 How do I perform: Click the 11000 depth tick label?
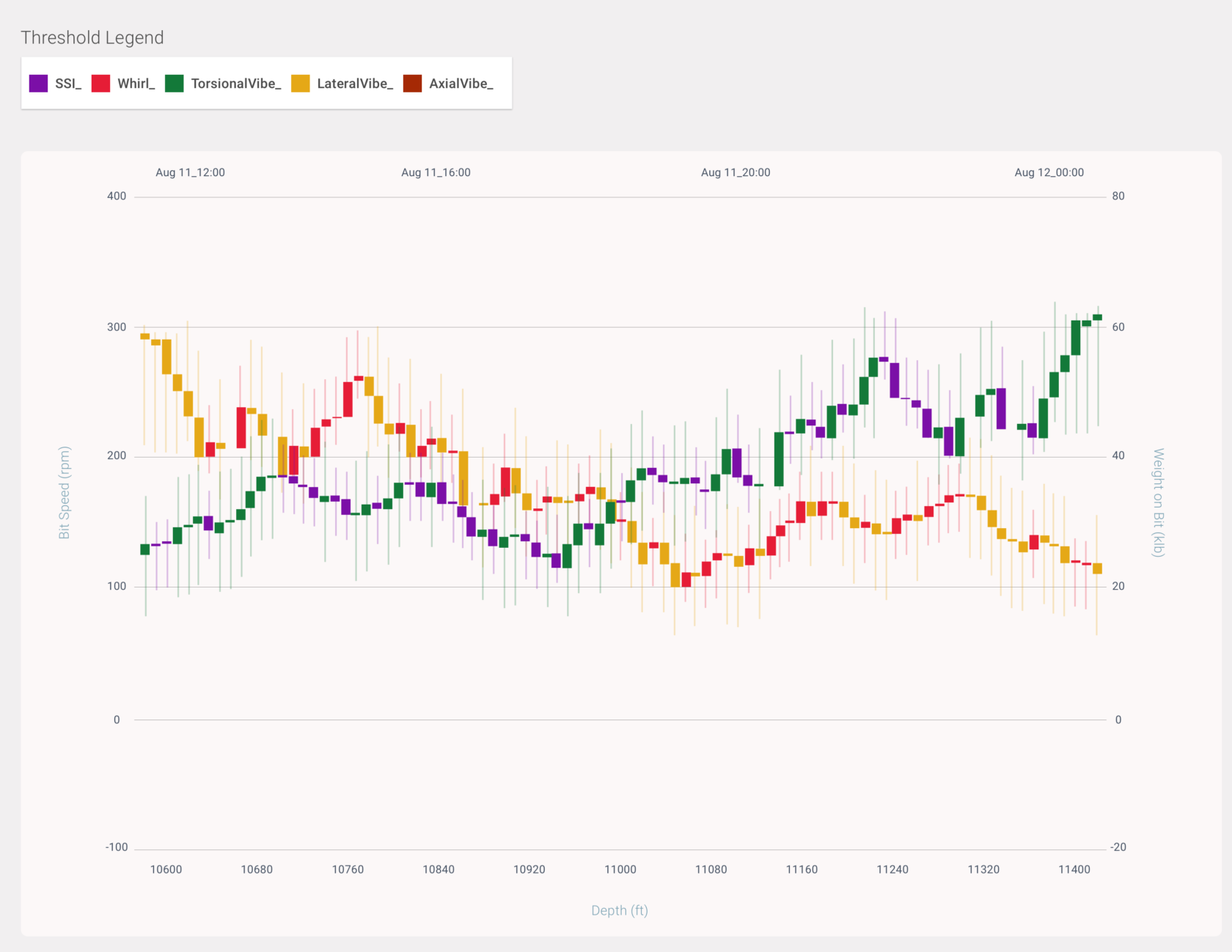[x=620, y=869]
